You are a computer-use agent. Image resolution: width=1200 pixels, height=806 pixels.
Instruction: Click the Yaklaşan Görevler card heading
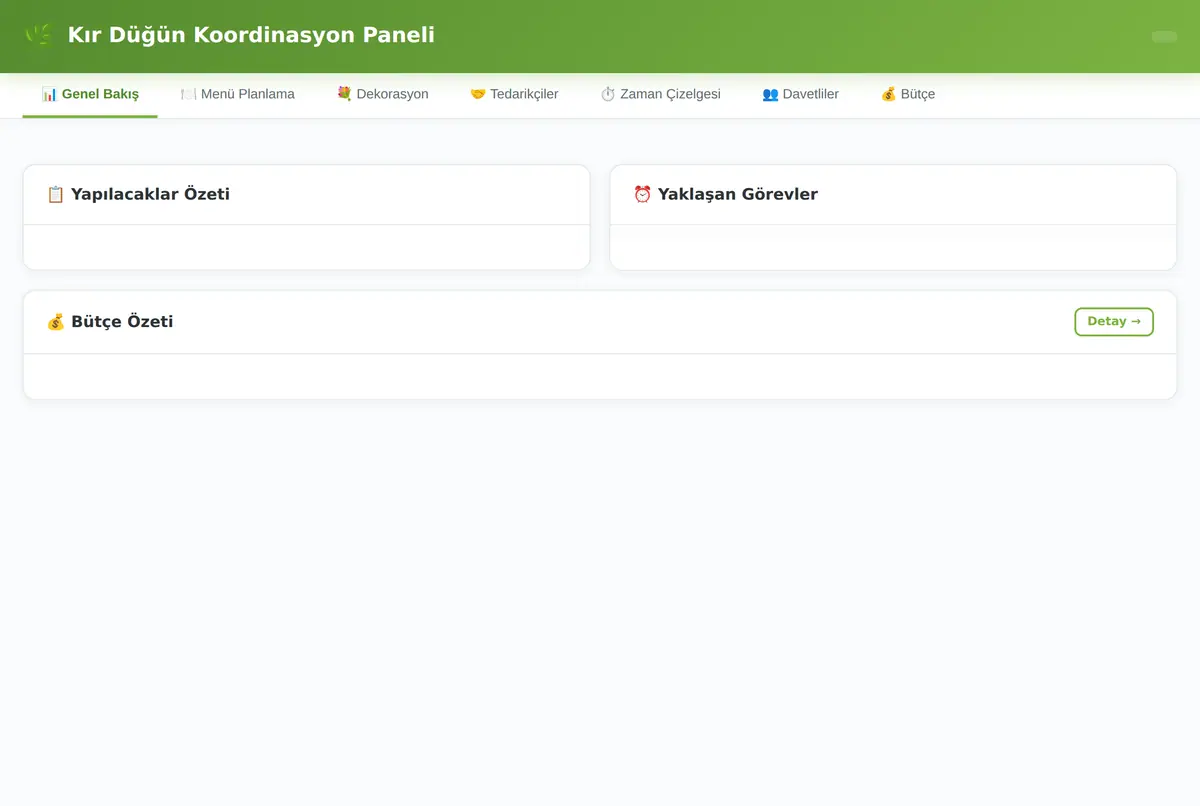[725, 194]
